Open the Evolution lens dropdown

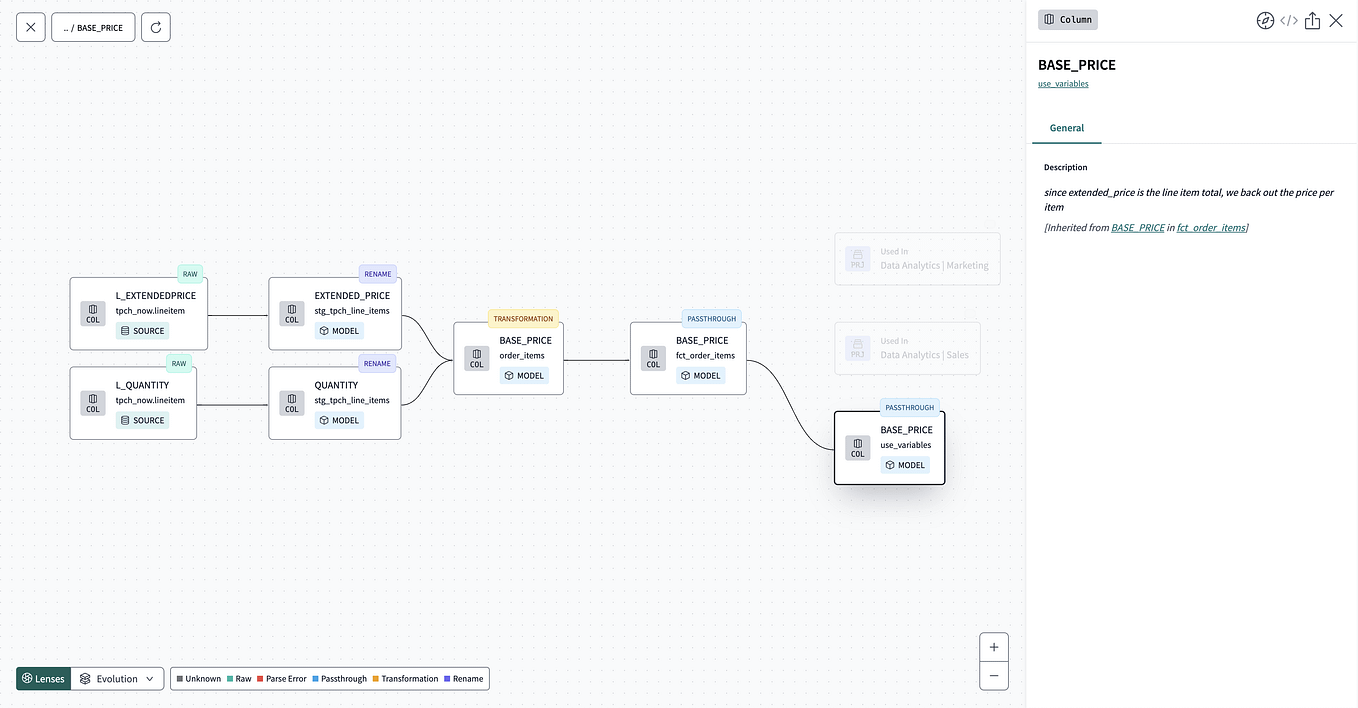117,678
